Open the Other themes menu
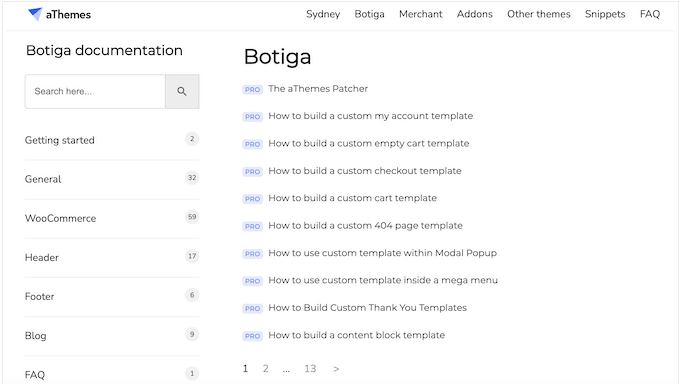680x384 pixels. [x=539, y=14]
